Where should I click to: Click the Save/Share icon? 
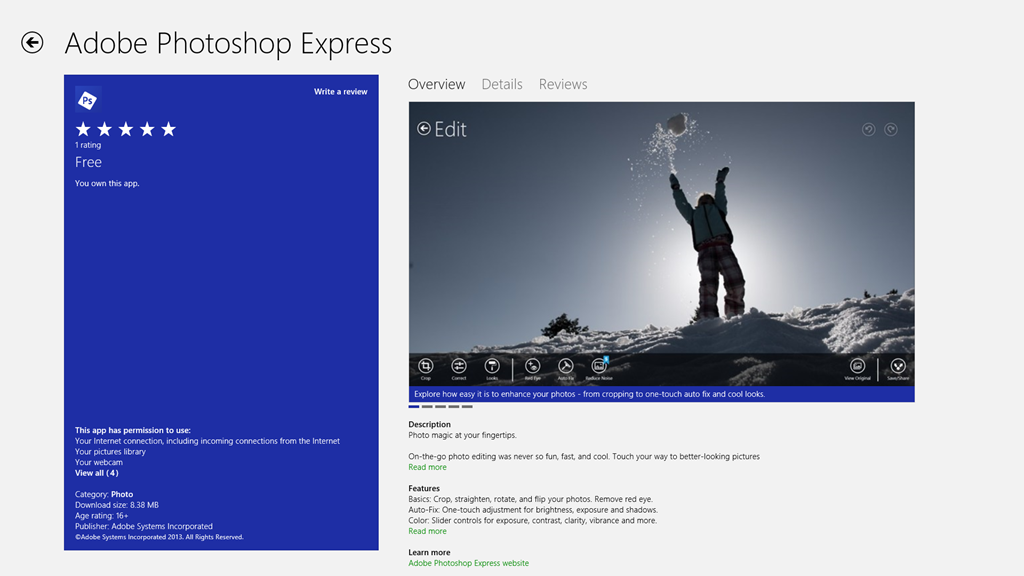click(898, 367)
